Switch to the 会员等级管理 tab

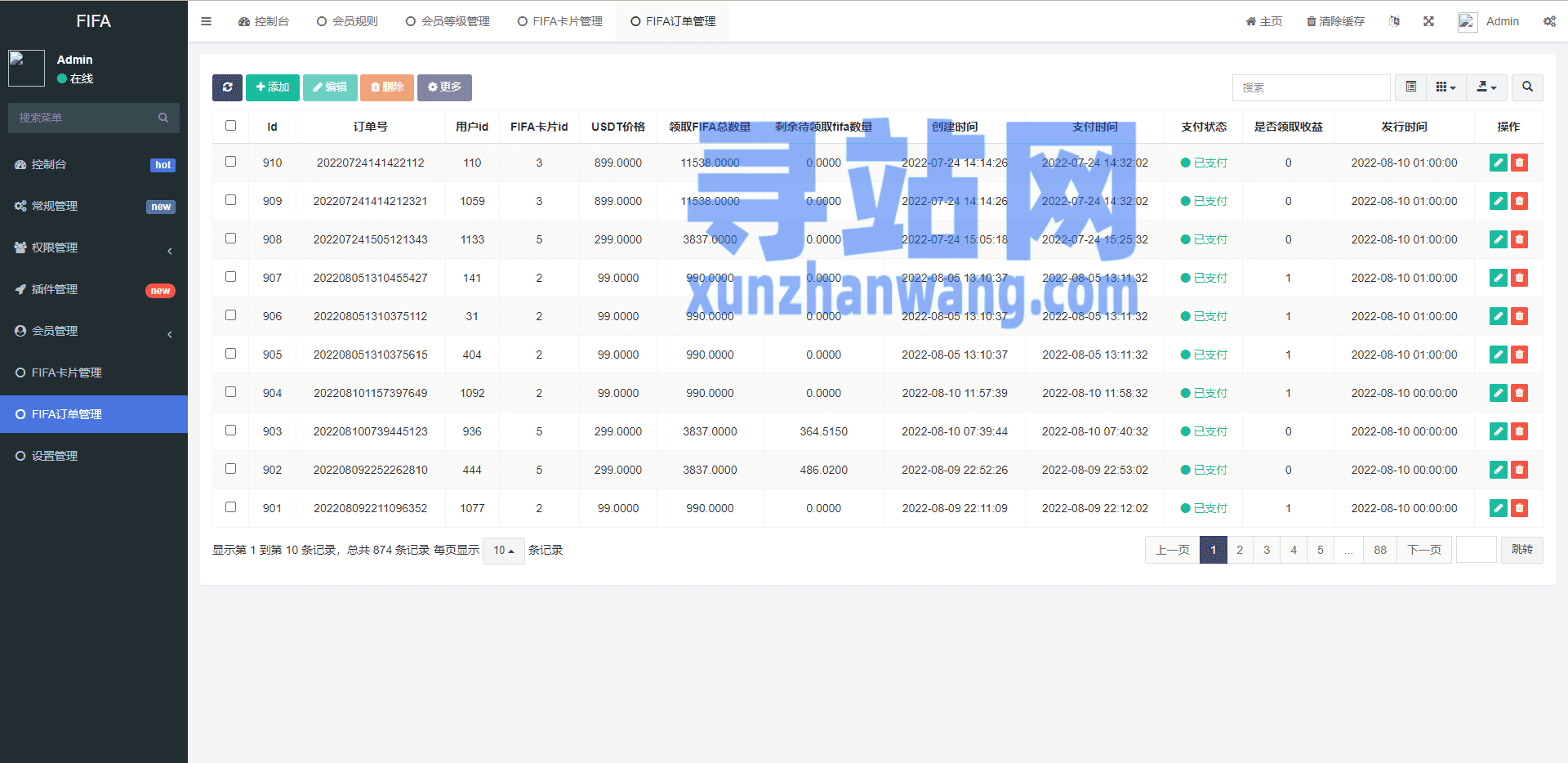point(448,21)
